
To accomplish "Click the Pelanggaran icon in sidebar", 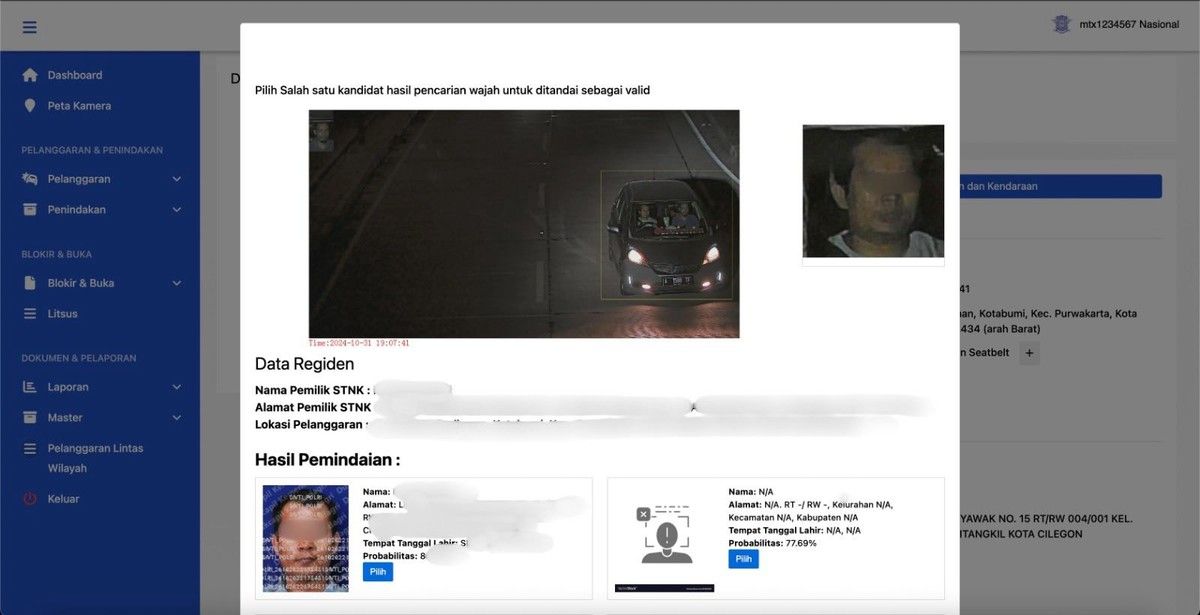I will [30, 179].
